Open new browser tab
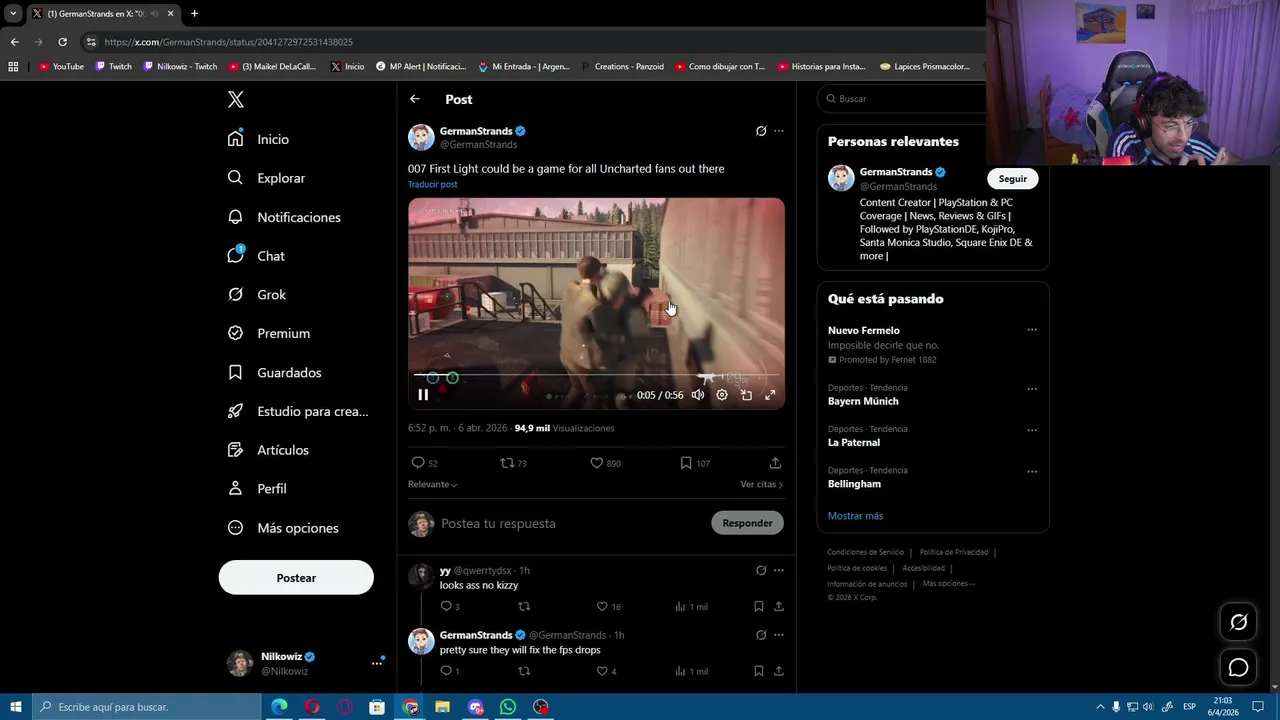 194,14
